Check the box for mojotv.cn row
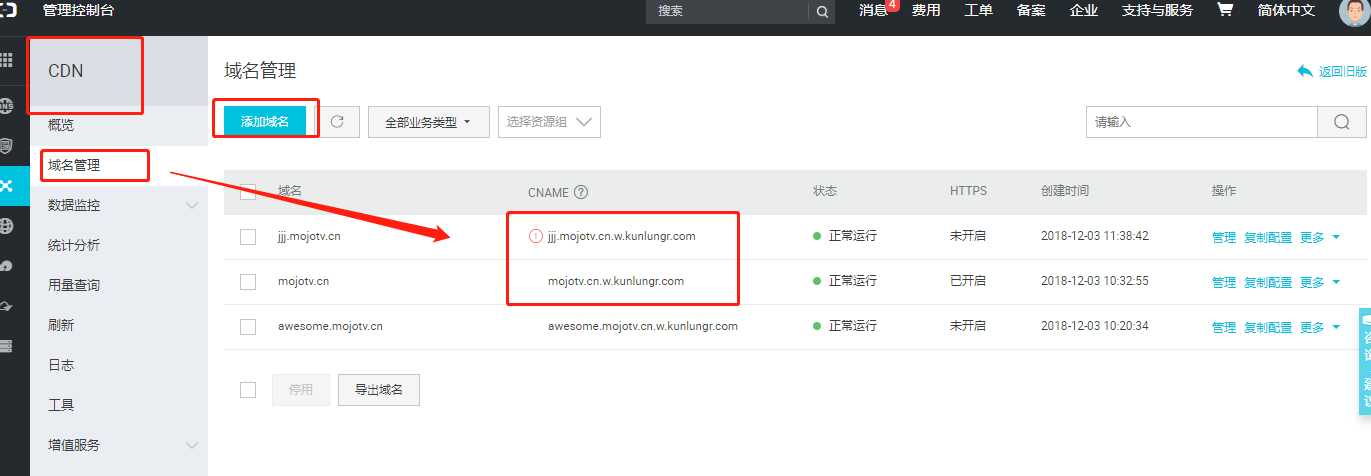 (x=248, y=282)
